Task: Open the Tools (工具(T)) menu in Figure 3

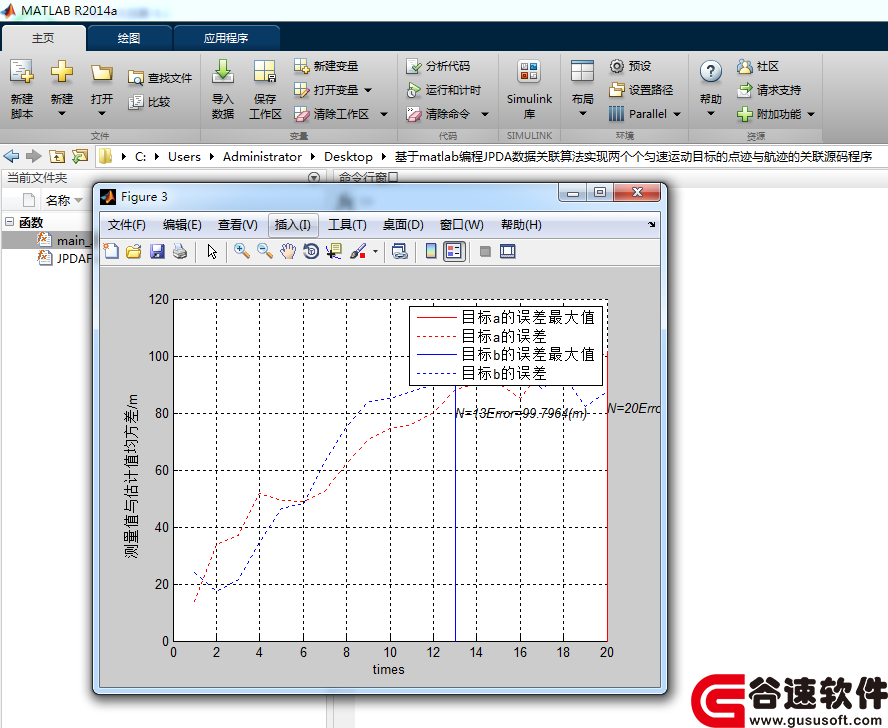Action: click(x=347, y=225)
